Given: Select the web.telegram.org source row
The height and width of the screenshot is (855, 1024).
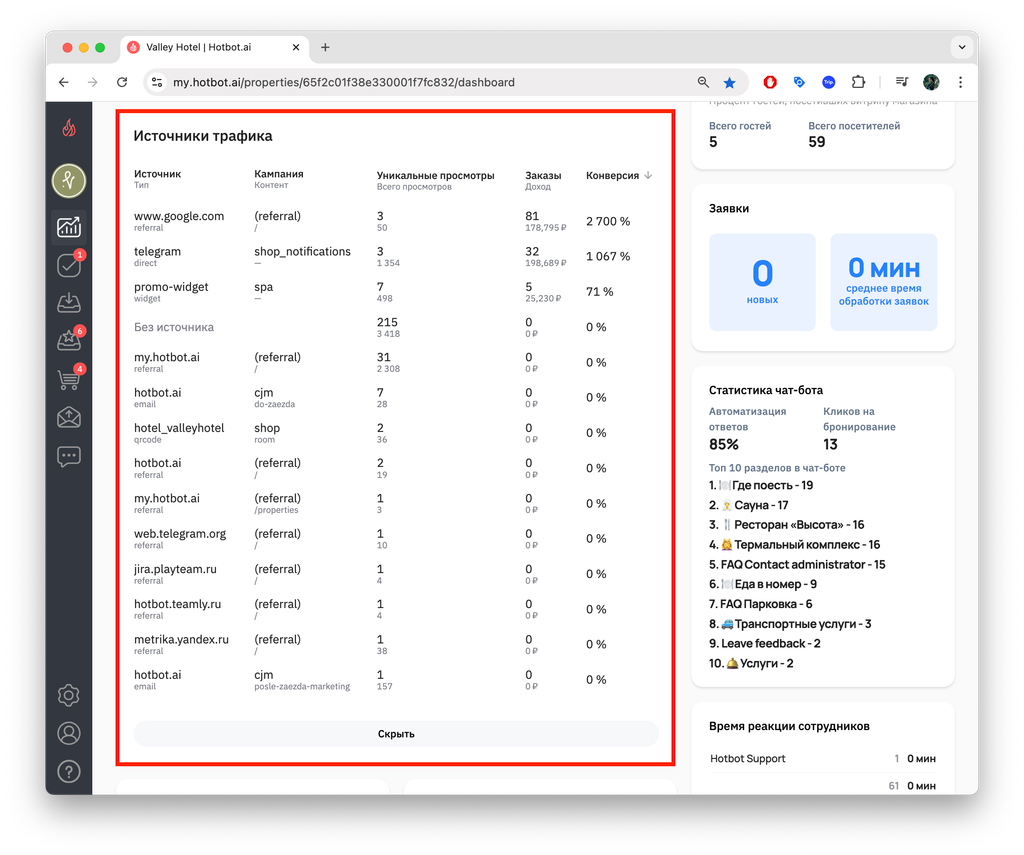Looking at the screenshot, I should click(396, 539).
